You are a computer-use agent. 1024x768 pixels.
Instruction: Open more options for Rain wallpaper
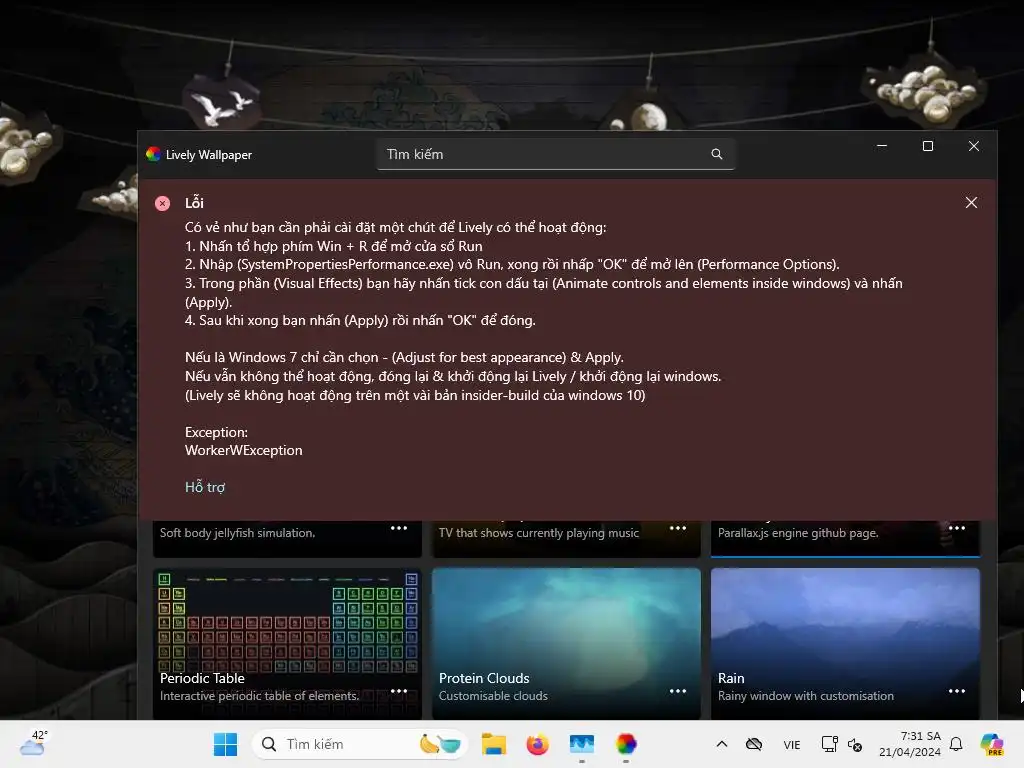(x=957, y=691)
